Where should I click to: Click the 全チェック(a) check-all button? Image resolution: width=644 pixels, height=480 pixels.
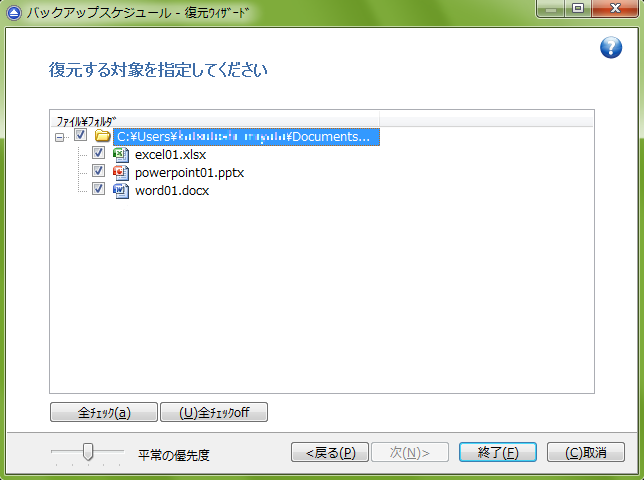[104, 412]
